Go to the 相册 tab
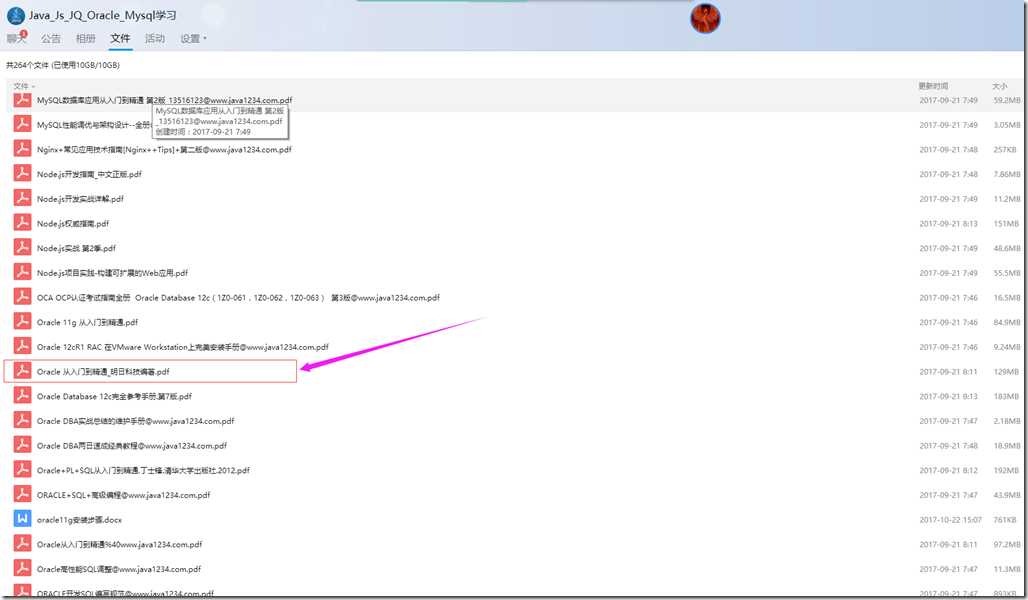The width and height of the screenshot is (1028, 600). (85, 39)
